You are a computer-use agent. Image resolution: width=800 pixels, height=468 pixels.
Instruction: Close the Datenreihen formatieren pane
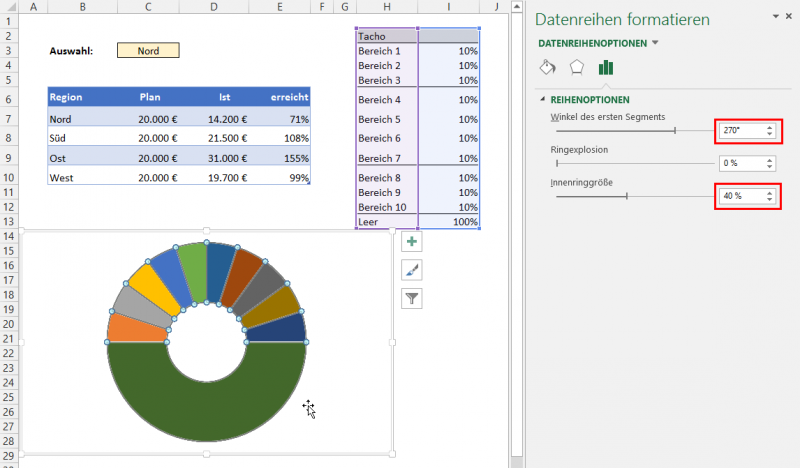coord(789,17)
